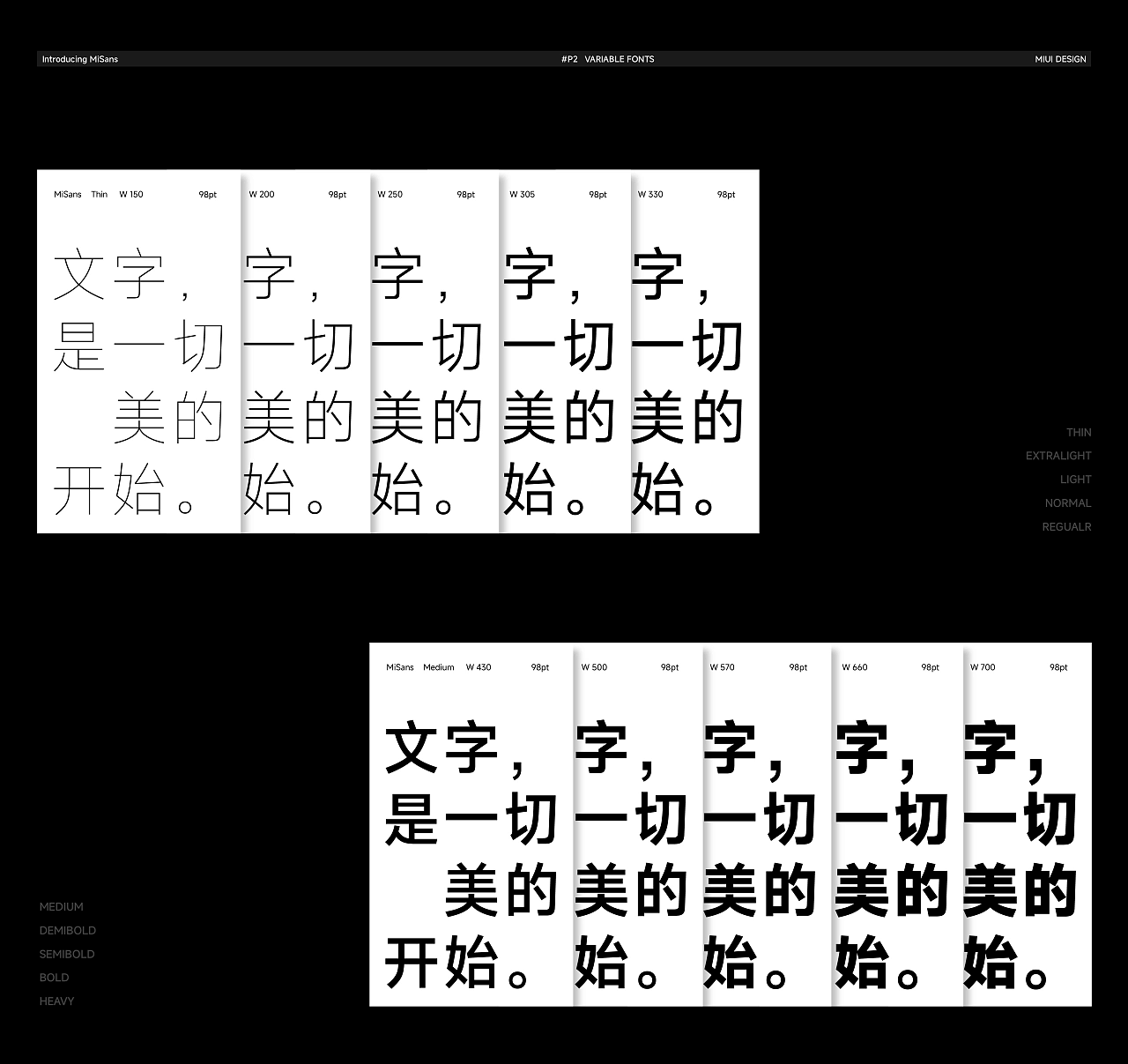Image resolution: width=1128 pixels, height=1064 pixels.
Task: Select the 'W 660' weight label
Action: 854,667
